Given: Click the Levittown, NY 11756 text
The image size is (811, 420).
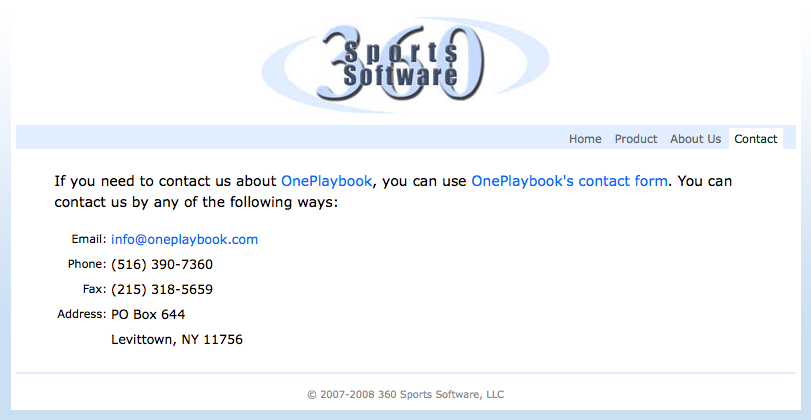Looking at the screenshot, I should 177,339.
